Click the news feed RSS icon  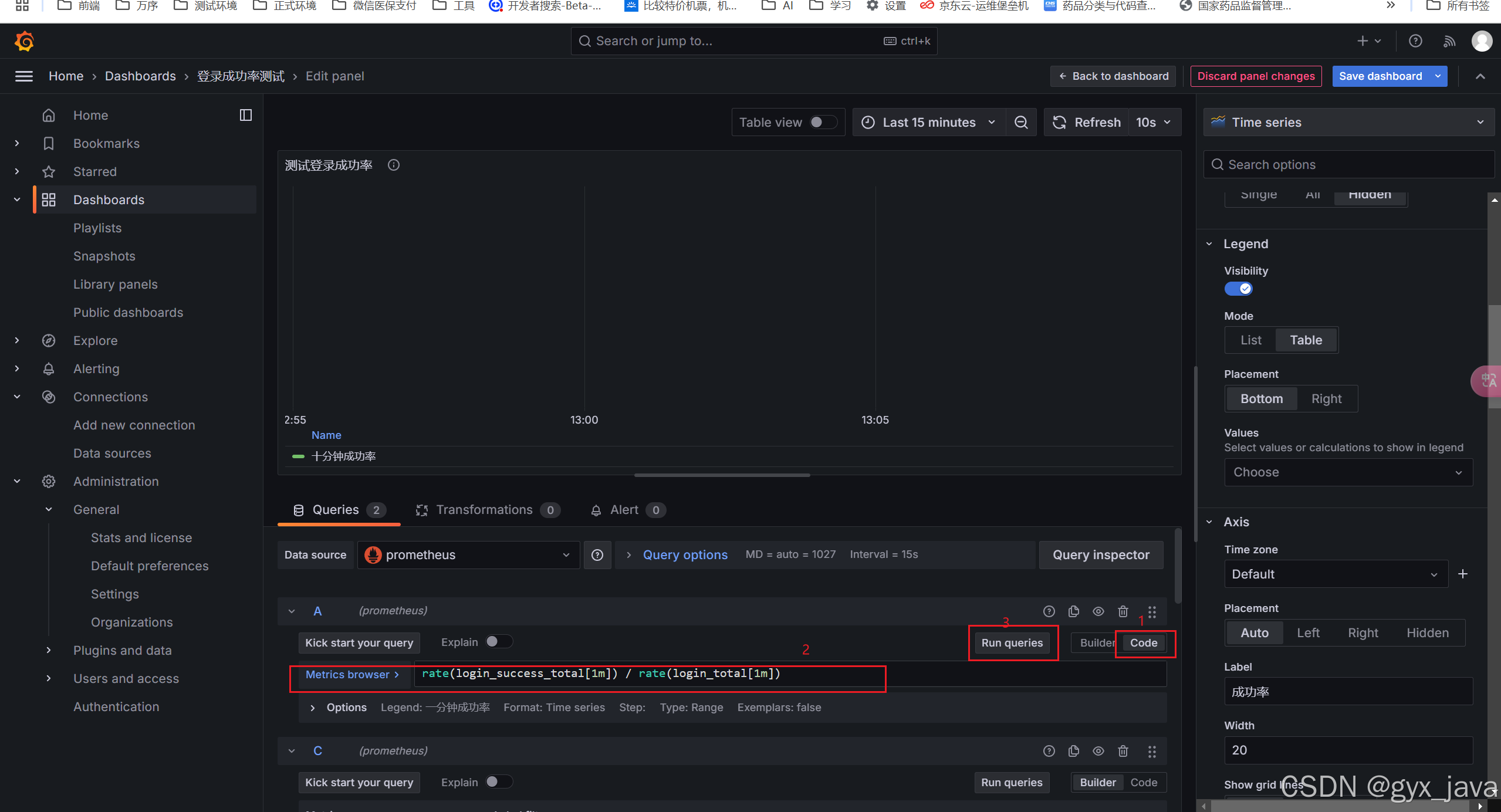tap(1449, 41)
